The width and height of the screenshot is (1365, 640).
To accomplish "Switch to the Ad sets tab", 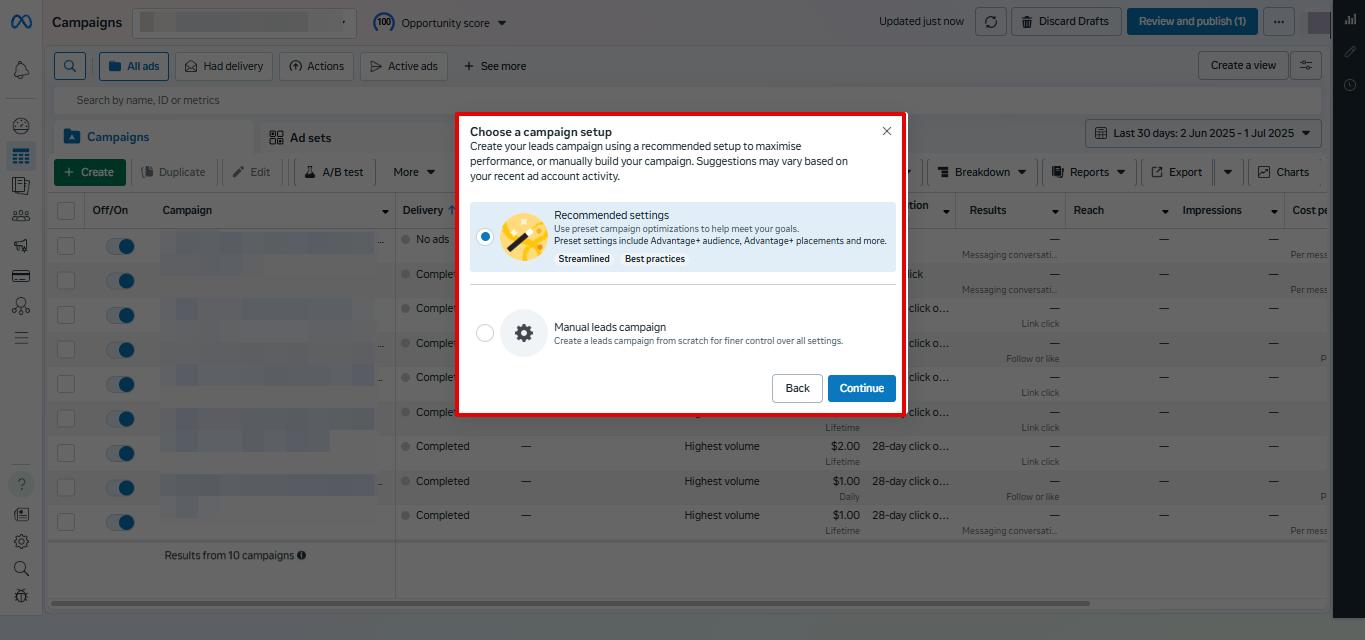I will [x=300, y=137].
